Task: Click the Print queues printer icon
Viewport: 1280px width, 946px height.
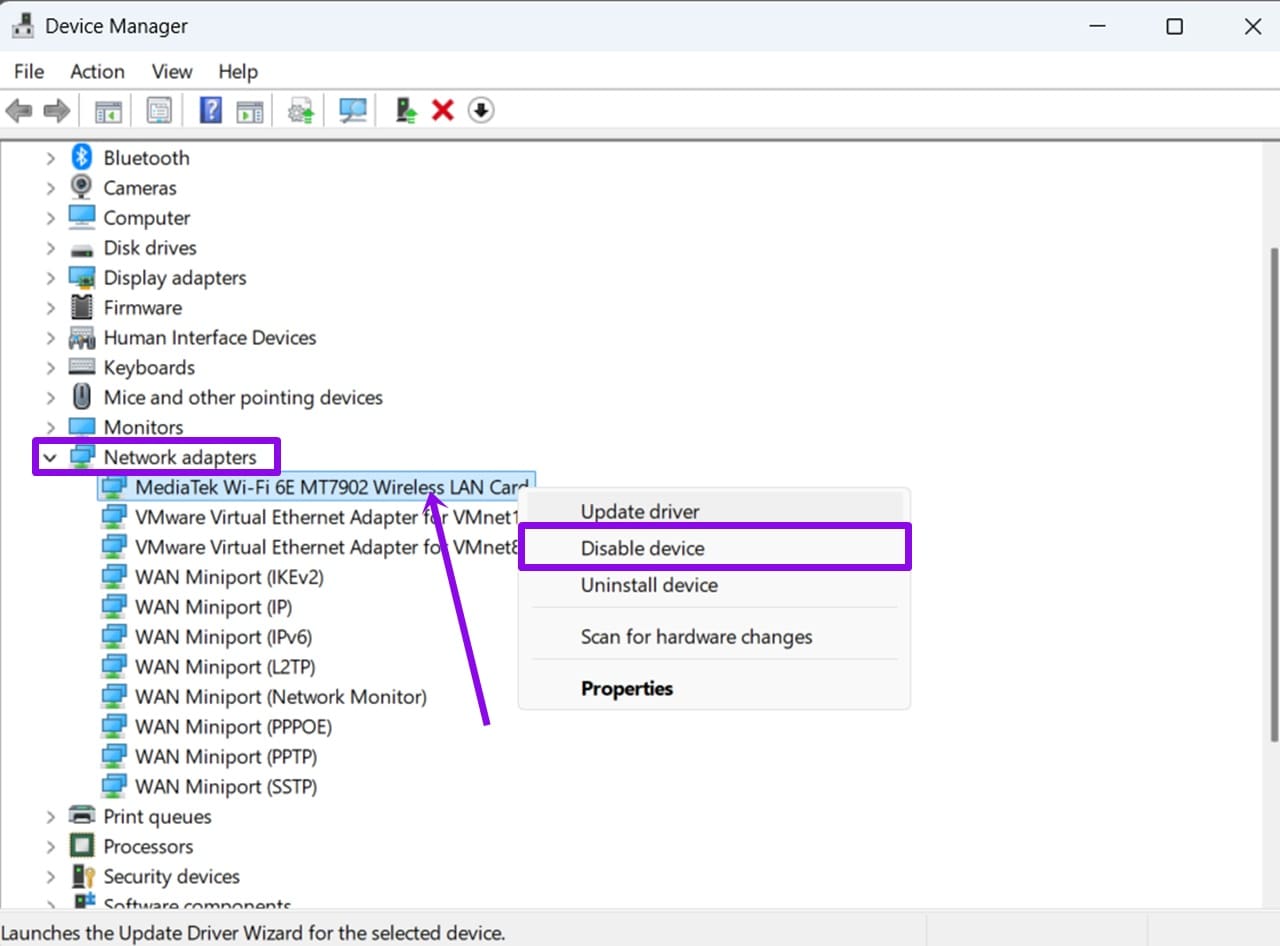Action: click(x=81, y=816)
